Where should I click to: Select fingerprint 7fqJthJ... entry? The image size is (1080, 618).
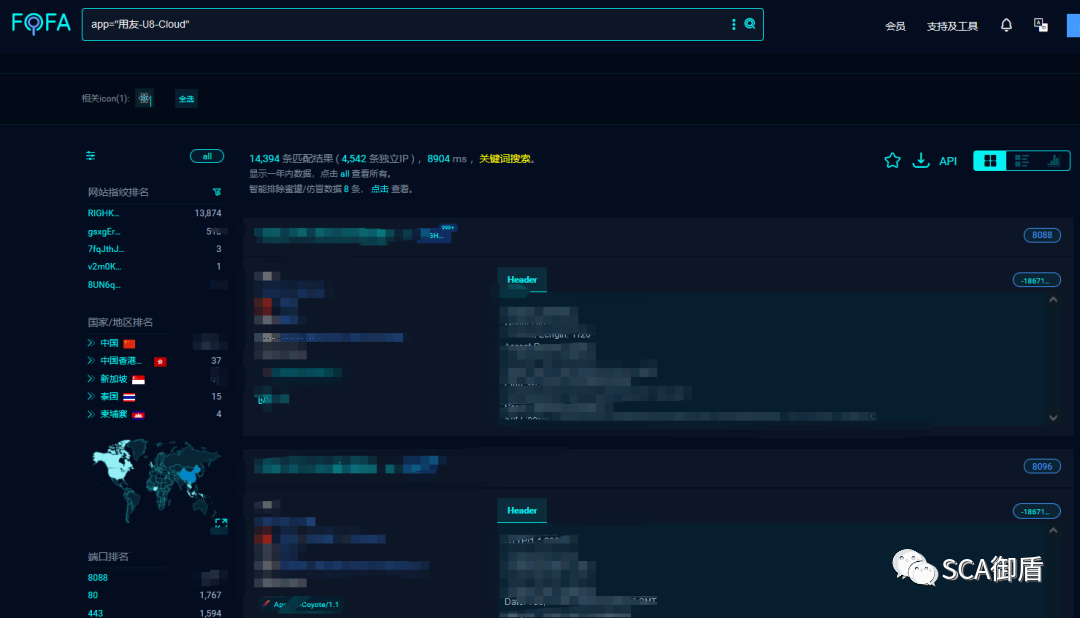[106, 249]
